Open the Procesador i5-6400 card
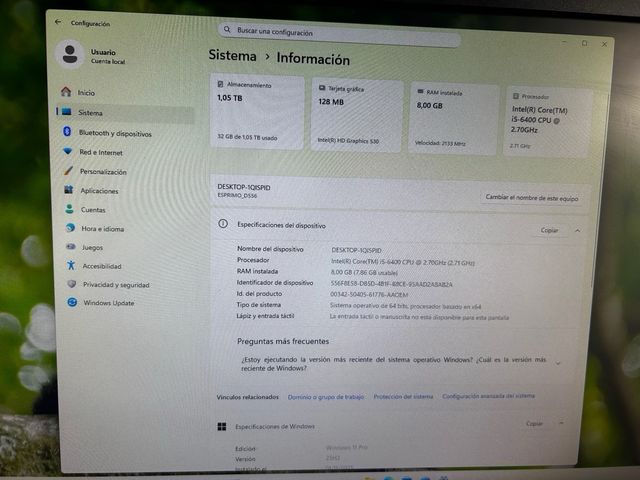The width and height of the screenshot is (640, 480). [548, 122]
